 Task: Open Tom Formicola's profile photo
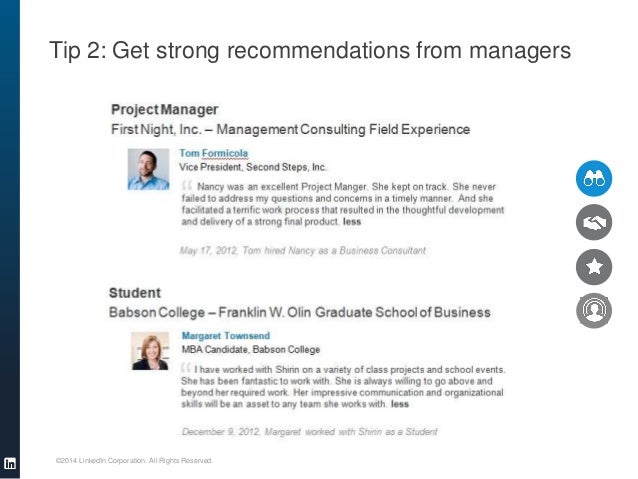click(x=148, y=168)
